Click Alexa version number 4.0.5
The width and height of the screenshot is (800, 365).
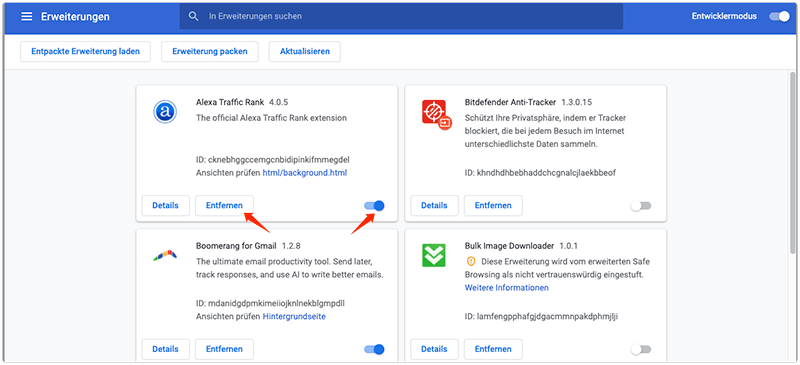point(279,102)
